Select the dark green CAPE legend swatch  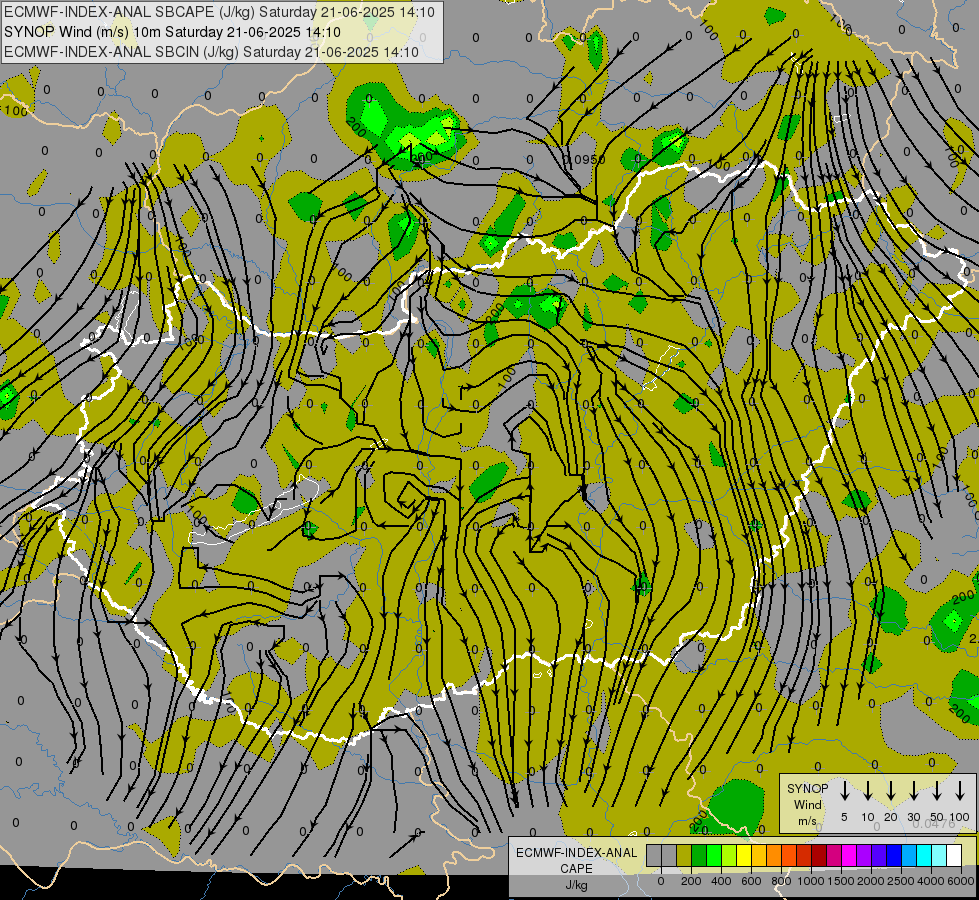click(x=699, y=855)
